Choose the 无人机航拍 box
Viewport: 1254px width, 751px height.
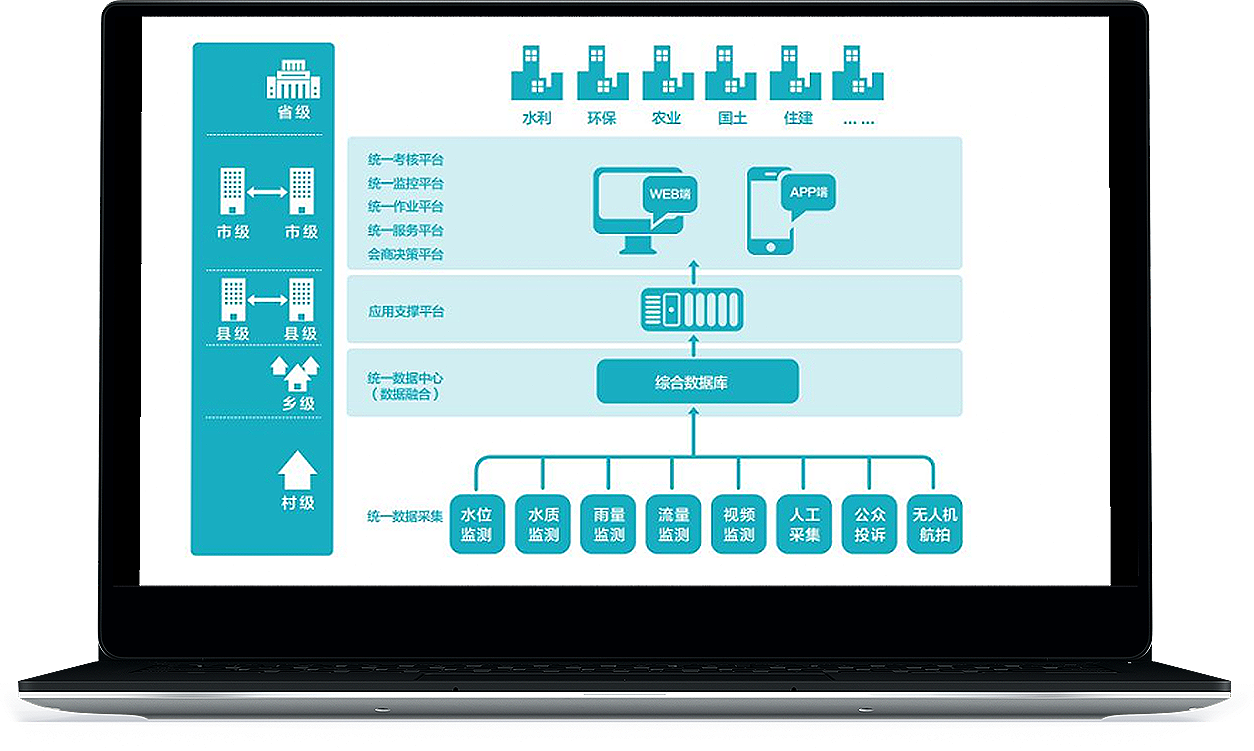point(934,524)
